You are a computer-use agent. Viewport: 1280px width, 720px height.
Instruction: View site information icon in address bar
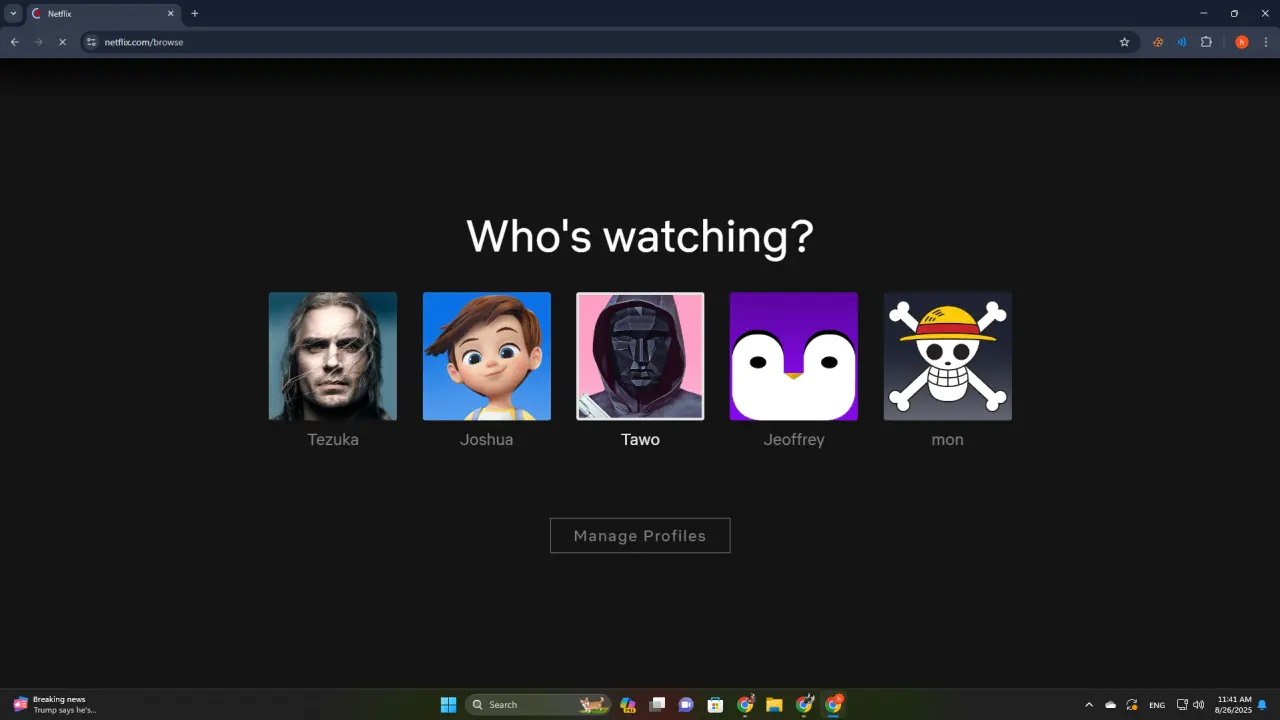point(91,42)
